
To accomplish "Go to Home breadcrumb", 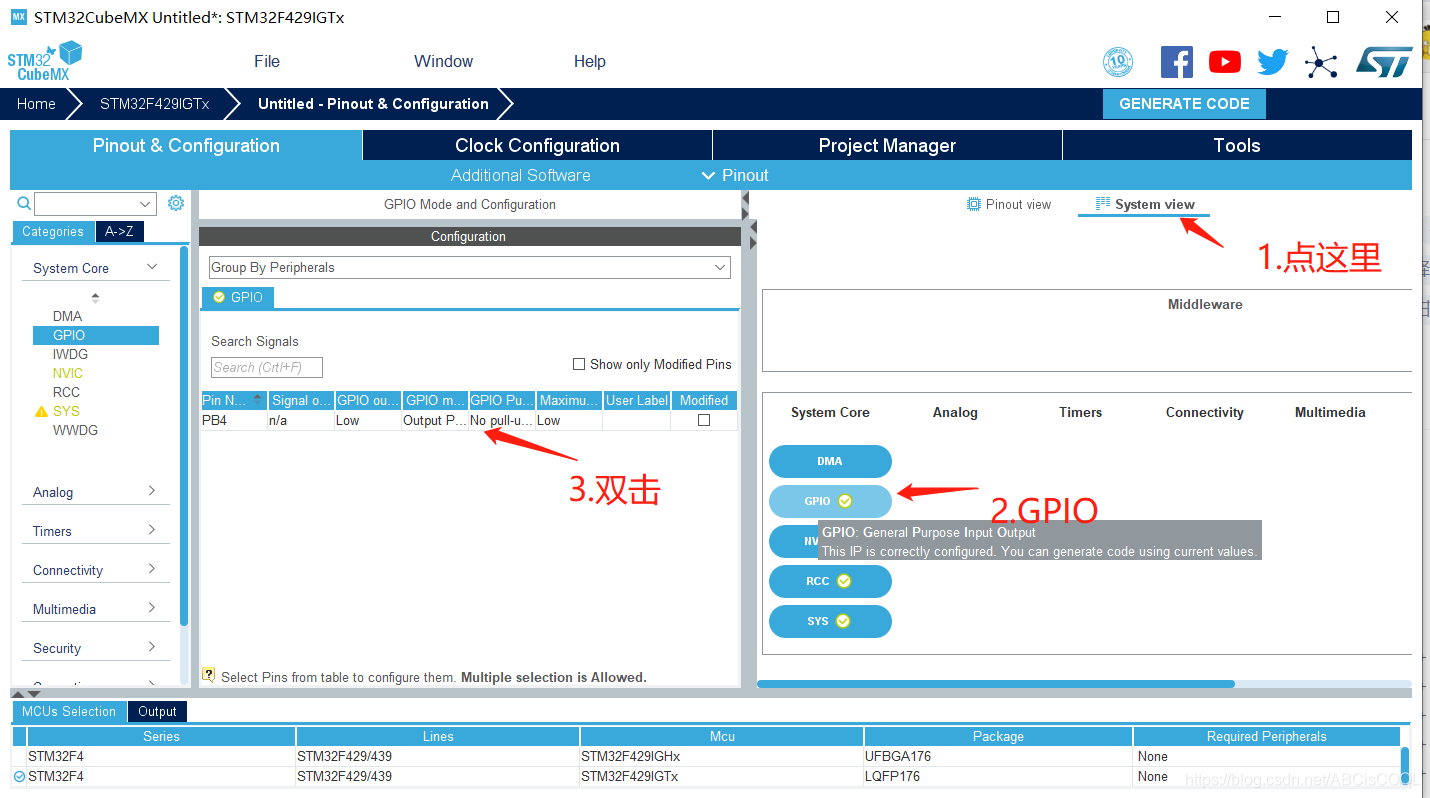I will click(36, 104).
